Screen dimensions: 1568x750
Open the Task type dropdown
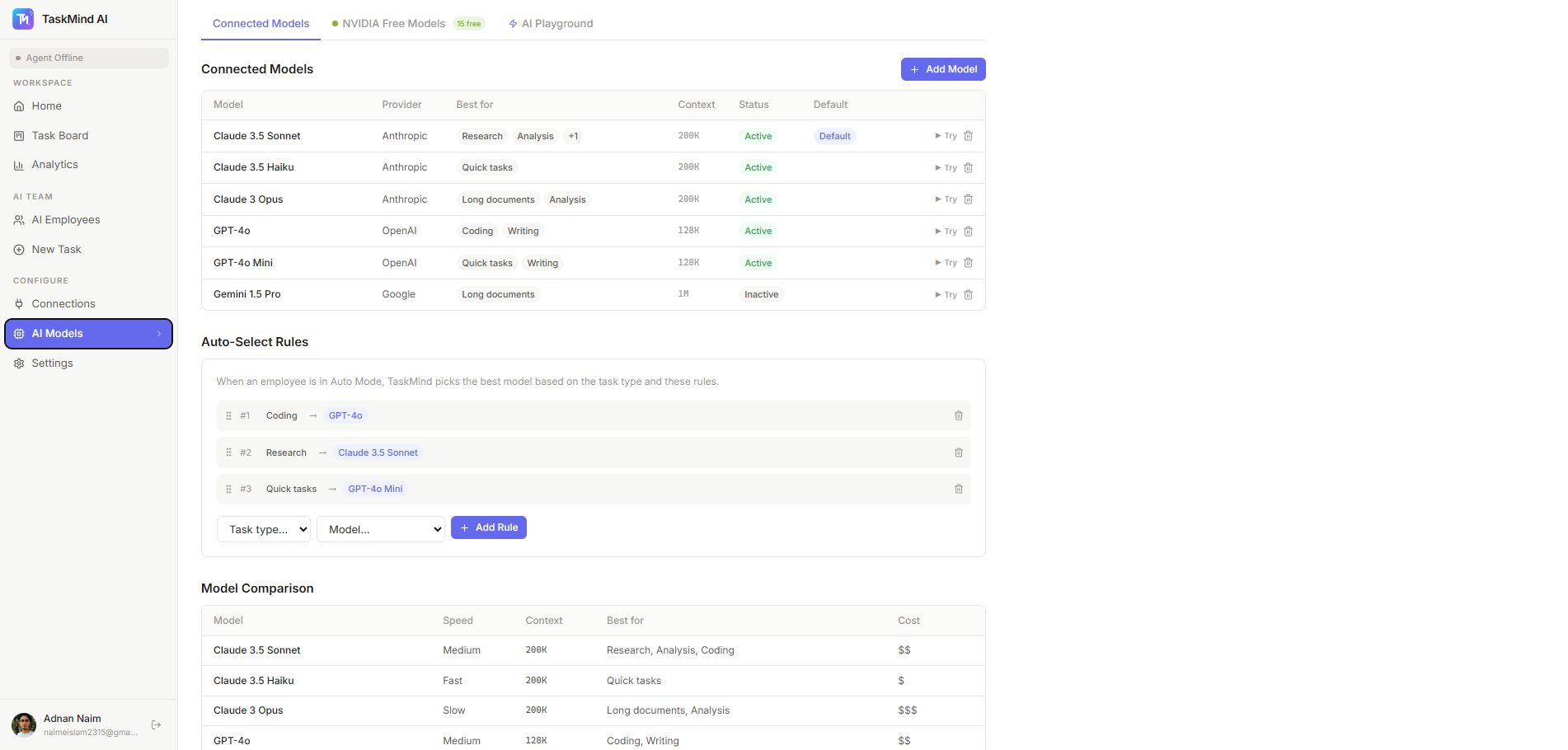point(264,529)
